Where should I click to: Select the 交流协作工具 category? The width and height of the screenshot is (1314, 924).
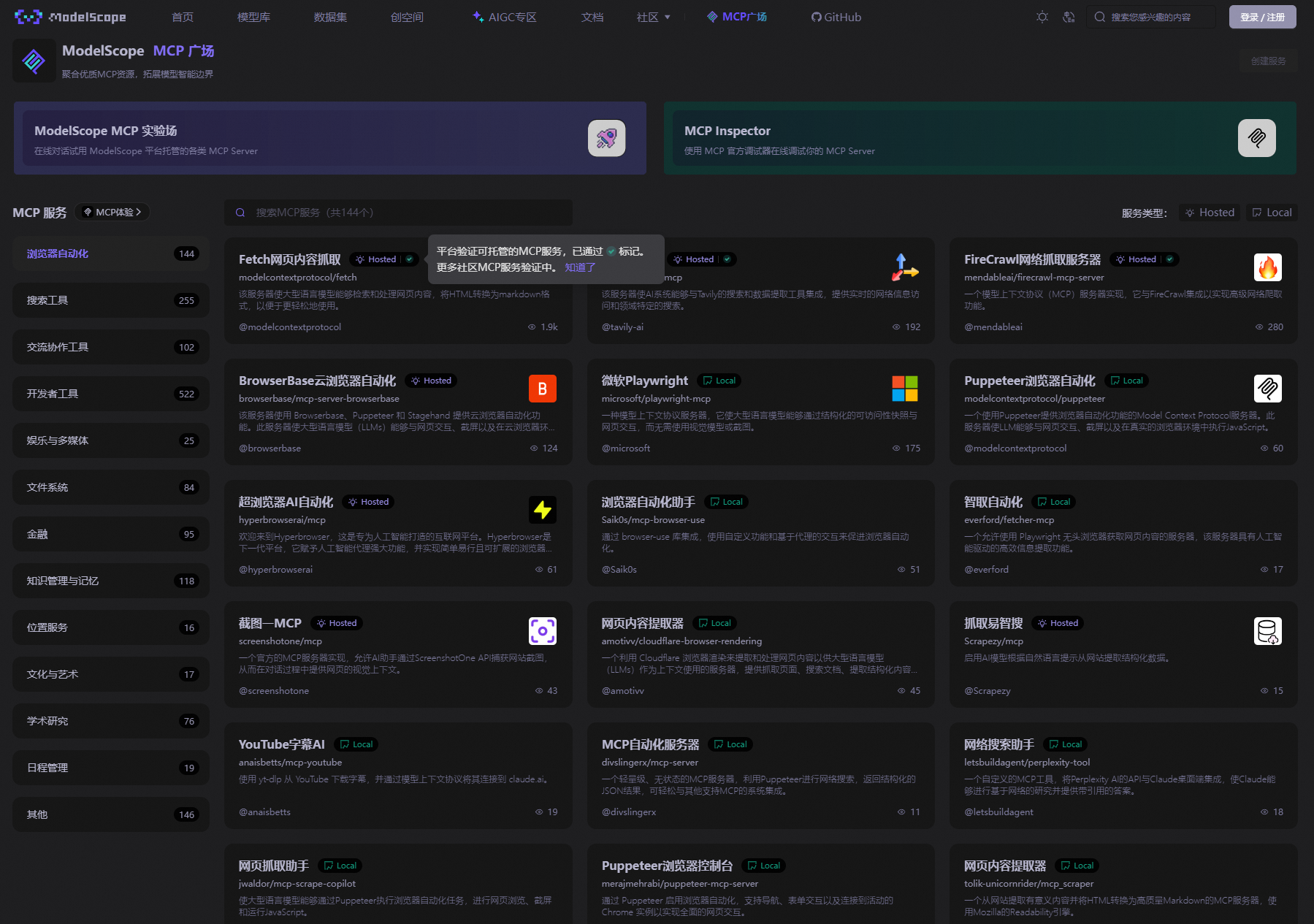click(111, 347)
